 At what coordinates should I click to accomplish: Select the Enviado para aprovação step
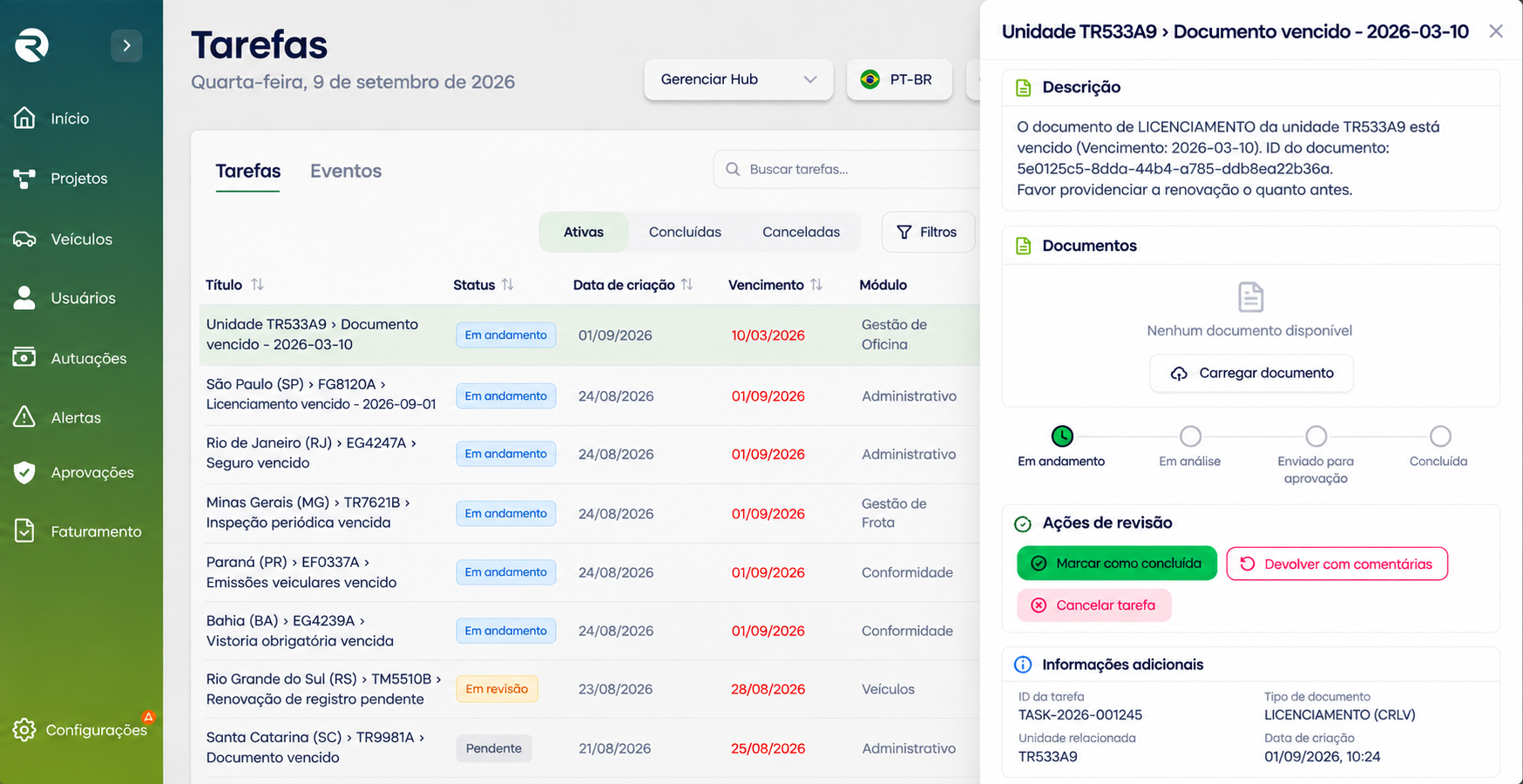pyautogui.click(x=1316, y=436)
